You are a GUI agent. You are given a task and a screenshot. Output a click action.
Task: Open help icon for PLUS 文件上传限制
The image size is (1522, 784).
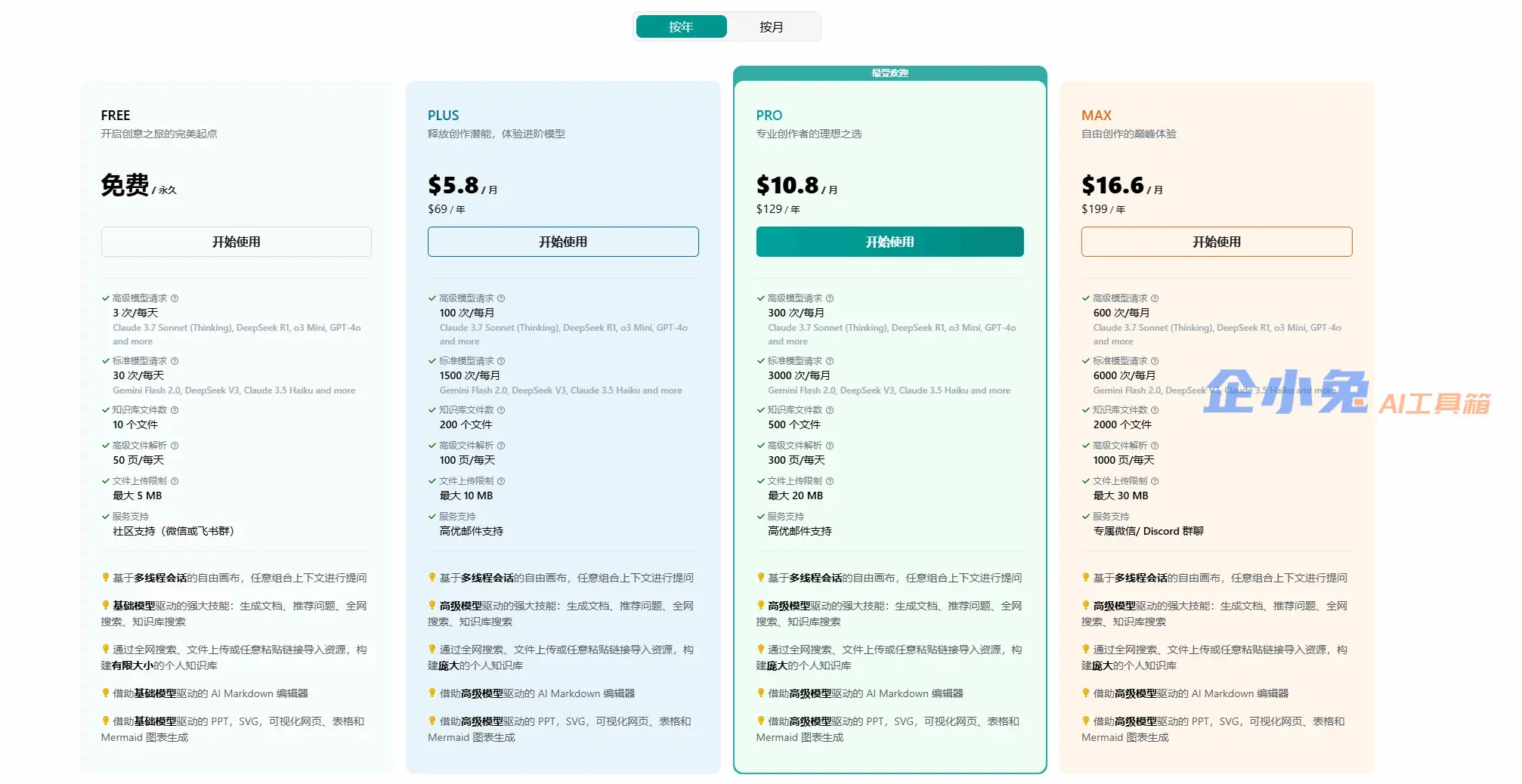tap(501, 481)
